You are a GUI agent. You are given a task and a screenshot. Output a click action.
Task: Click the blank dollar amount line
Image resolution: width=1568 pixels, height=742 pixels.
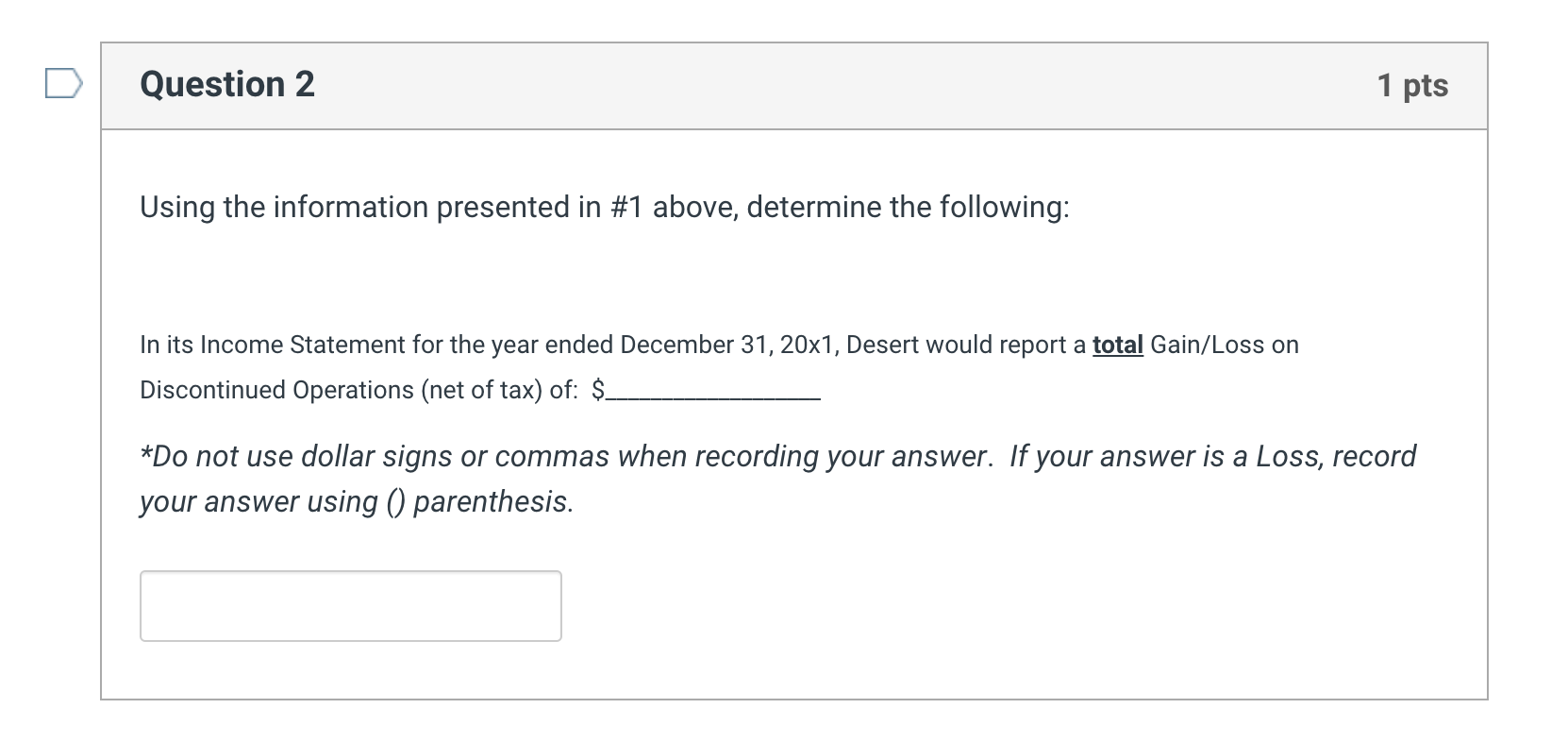point(708,392)
